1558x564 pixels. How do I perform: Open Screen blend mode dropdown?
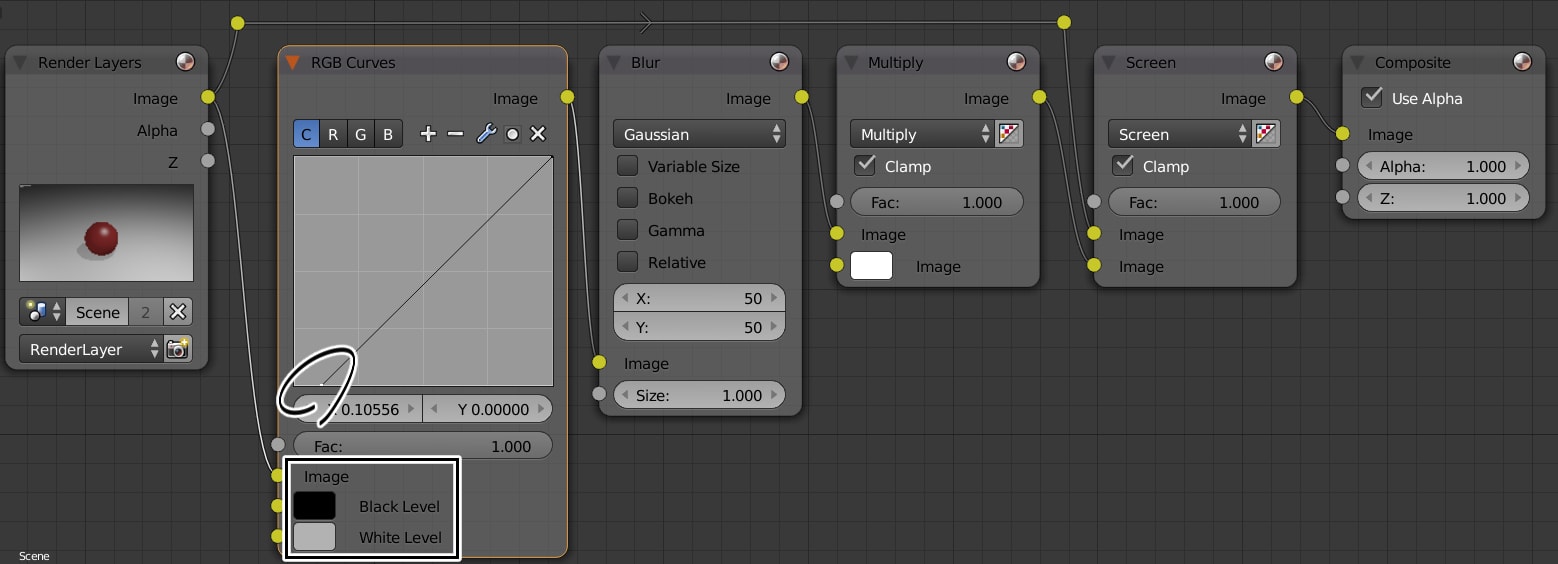tap(1179, 134)
